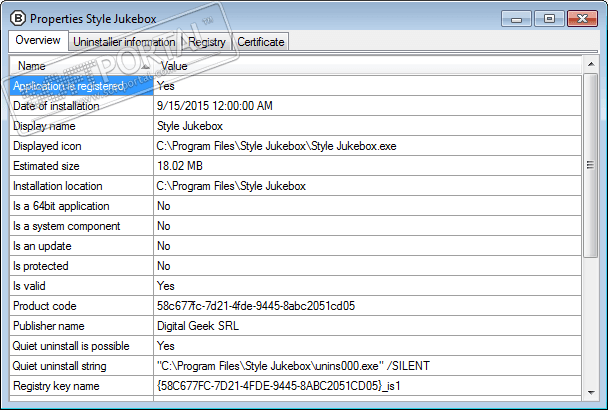Image resolution: width=608 pixels, height=410 pixels.
Task: Sort by the Name column header
Action: (x=81, y=66)
